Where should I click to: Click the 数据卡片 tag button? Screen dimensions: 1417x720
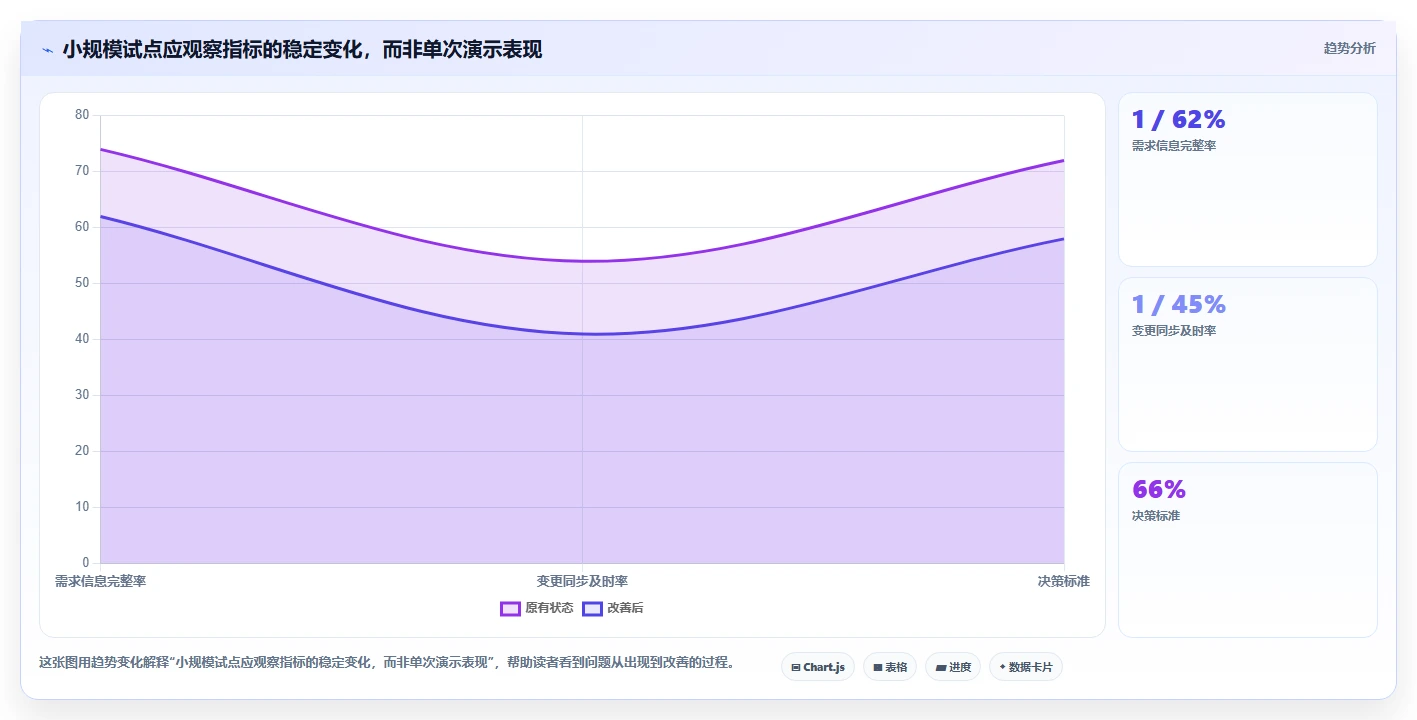pos(1025,667)
